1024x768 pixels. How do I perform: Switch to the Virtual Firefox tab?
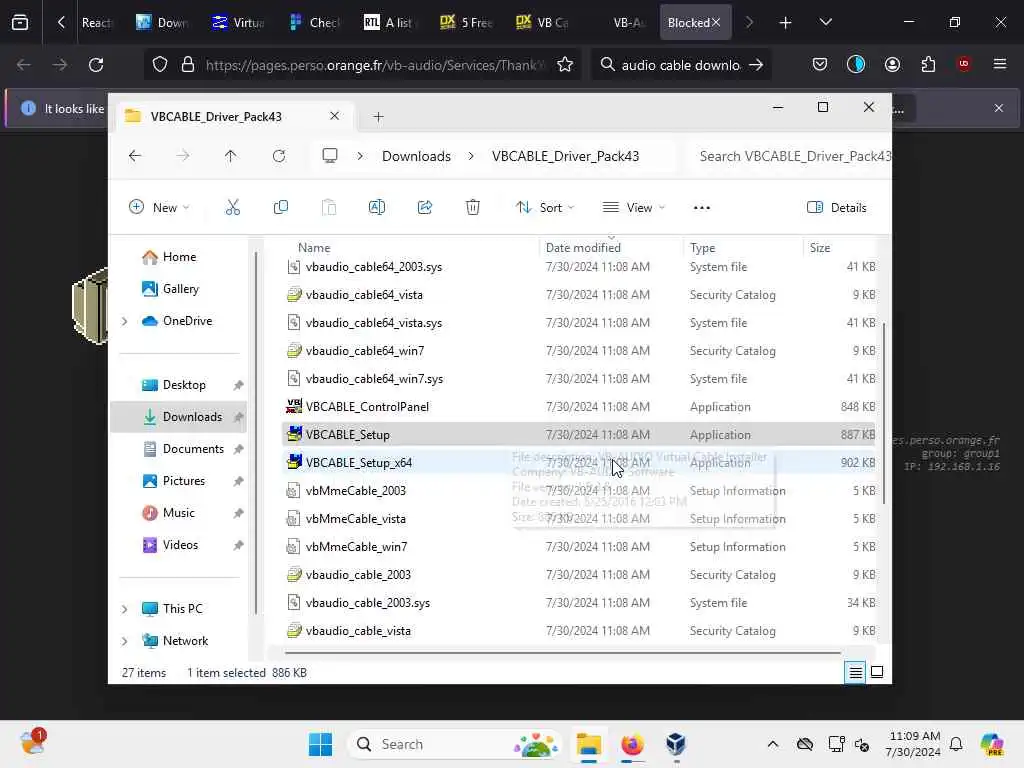coord(238,23)
